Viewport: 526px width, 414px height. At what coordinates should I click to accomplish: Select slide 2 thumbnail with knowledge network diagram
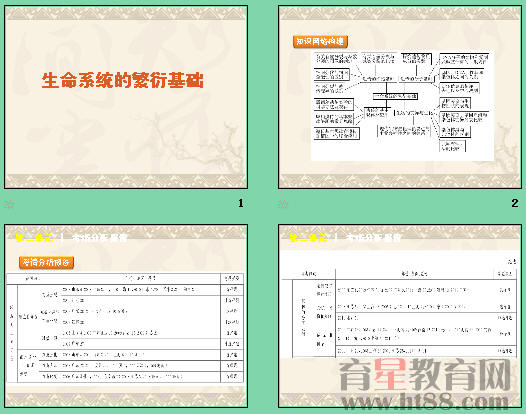[x=400, y=97]
